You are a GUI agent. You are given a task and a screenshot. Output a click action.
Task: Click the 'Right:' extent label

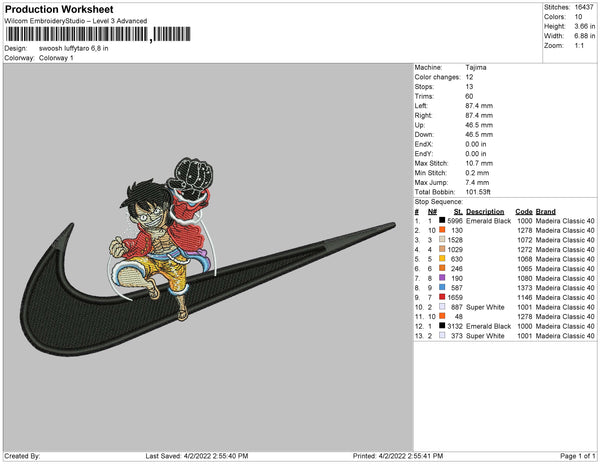[x=423, y=116]
